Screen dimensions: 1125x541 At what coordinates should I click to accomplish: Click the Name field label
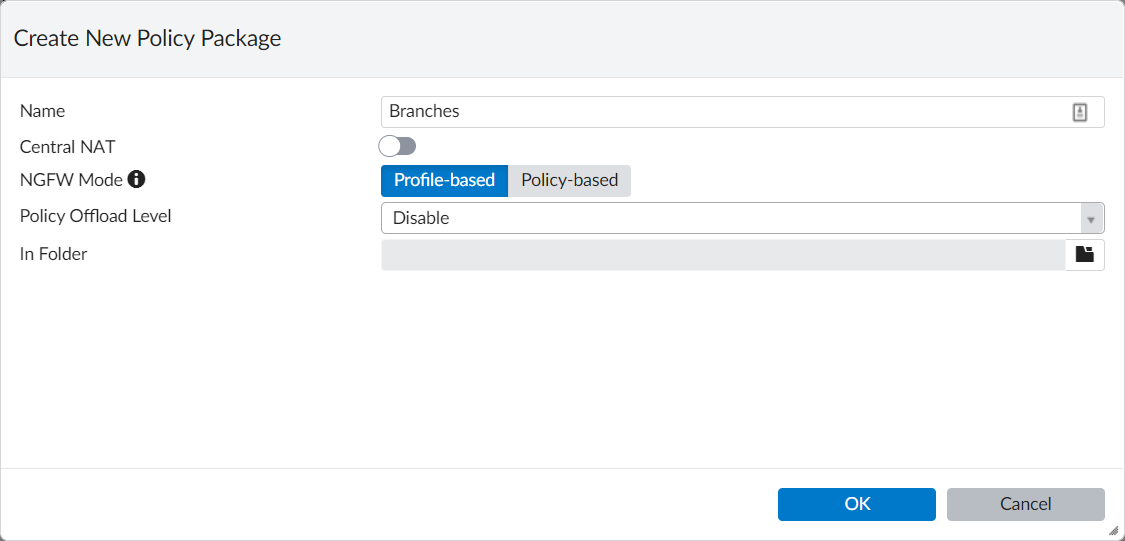click(x=42, y=111)
